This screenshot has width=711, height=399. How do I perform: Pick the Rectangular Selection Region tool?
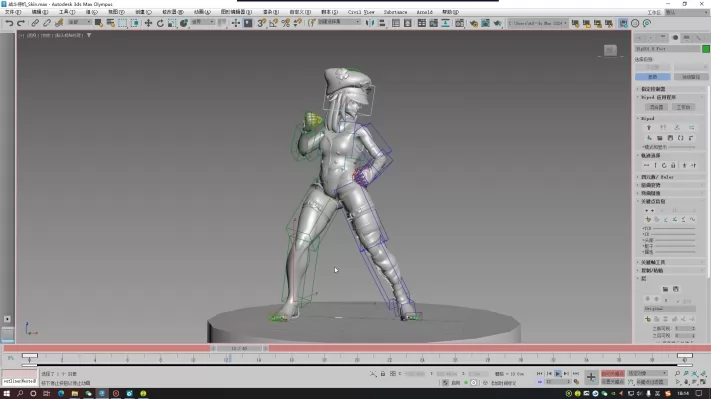[x=122, y=23]
